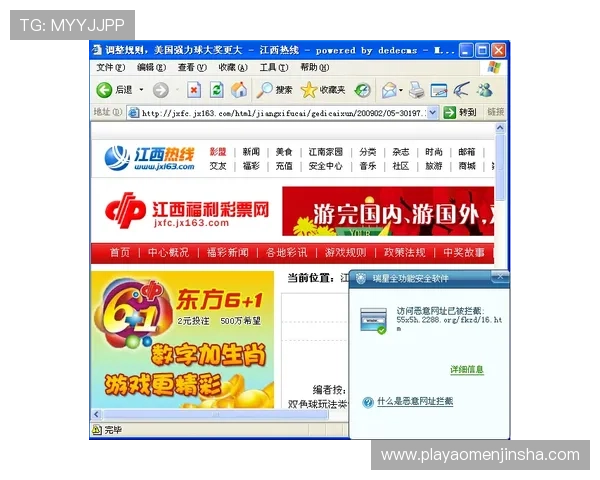The width and height of the screenshot is (600, 480).
Task: Select the 政策法规 navigation tab
Action: (x=405, y=253)
